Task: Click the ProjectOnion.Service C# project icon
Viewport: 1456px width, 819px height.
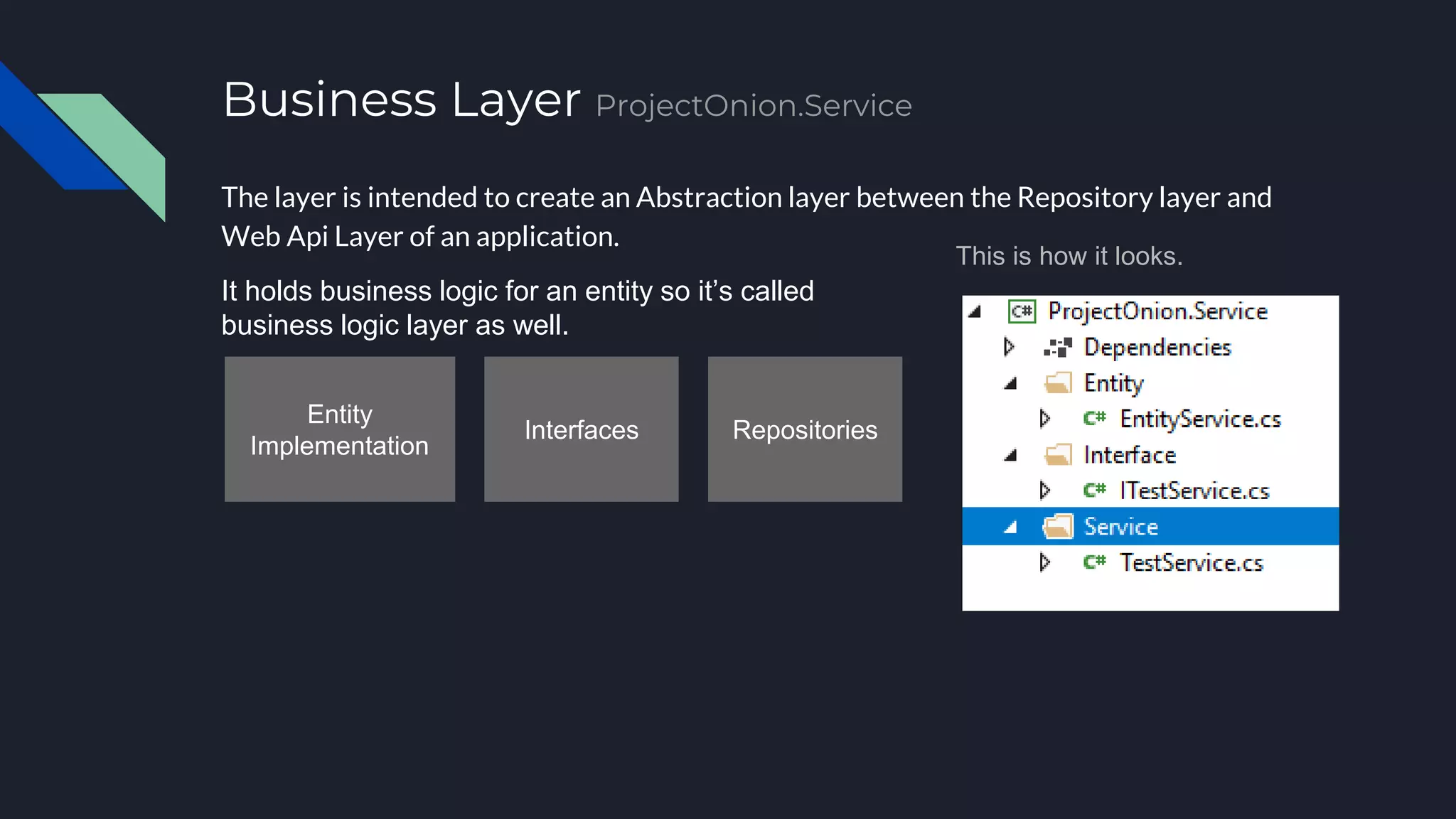Action: 1022,311
